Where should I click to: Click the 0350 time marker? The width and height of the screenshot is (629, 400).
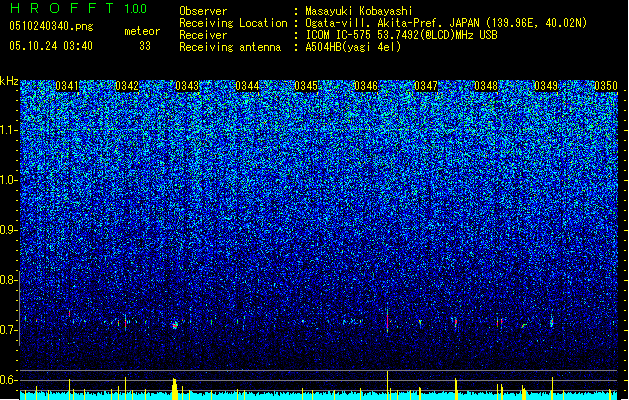pos(606,86)
